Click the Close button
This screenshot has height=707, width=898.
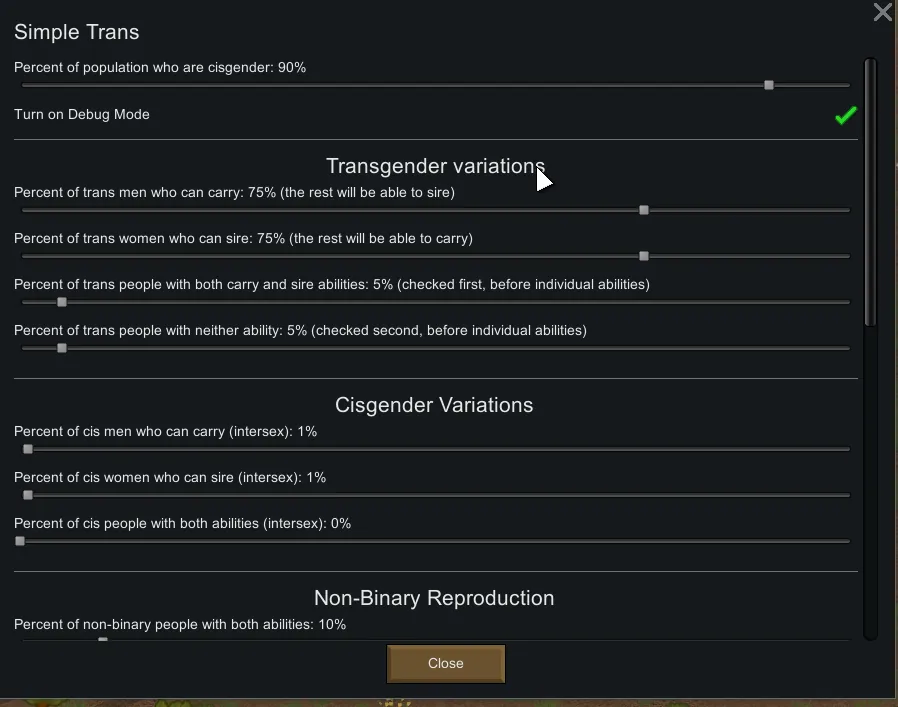coord(445,663)
